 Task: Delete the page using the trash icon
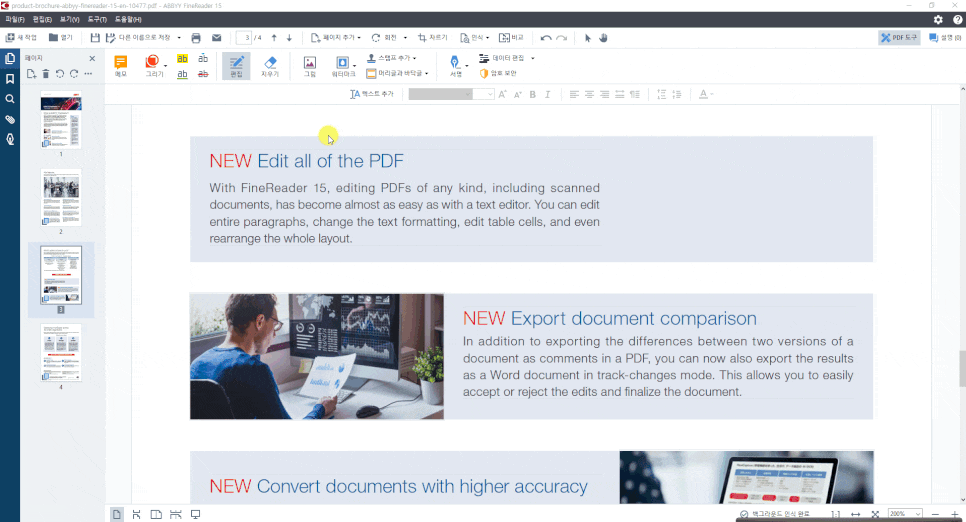46,74
